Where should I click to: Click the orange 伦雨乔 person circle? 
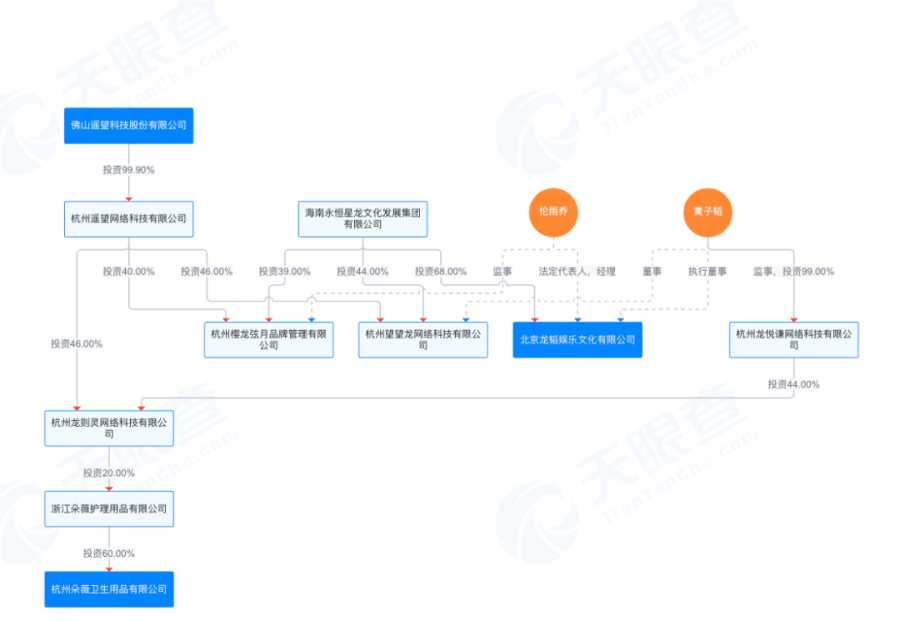(553, 212)
